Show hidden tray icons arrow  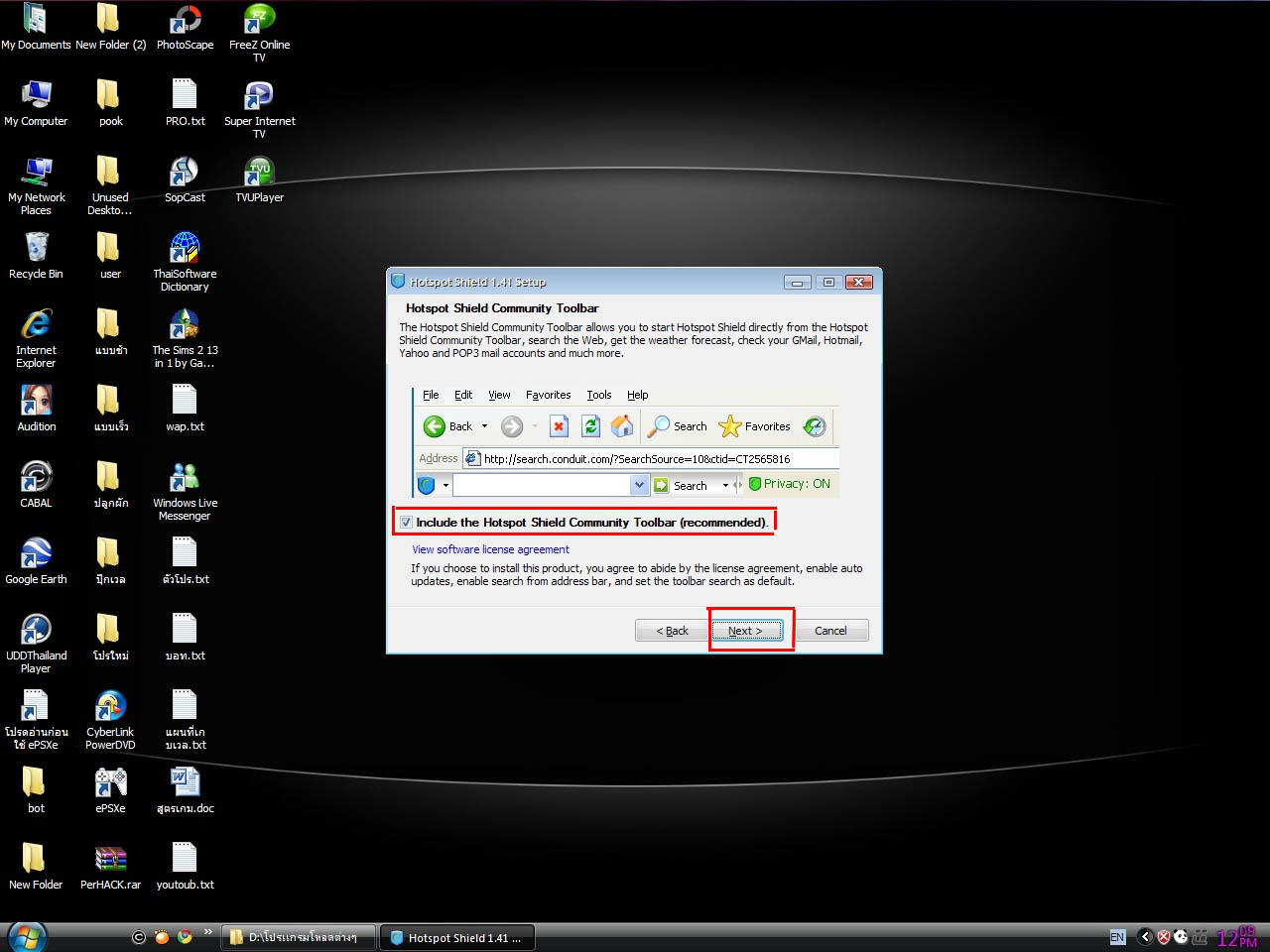[1145, 936]
